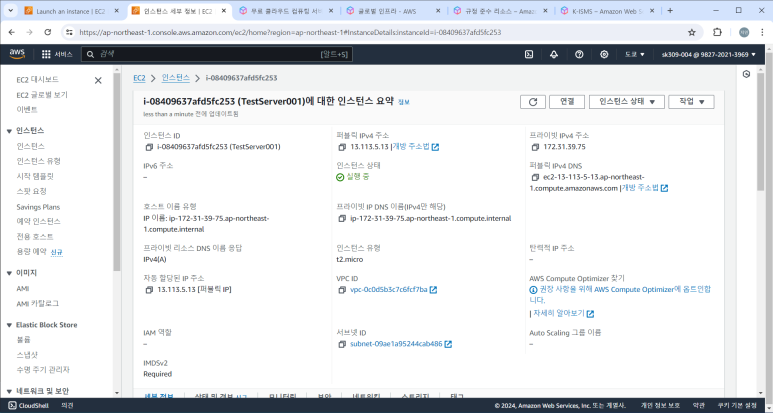This screenshot has width=773, height=413.
Task: Open 인스턴스 유형 in sidebar
Action: (38, 161)
